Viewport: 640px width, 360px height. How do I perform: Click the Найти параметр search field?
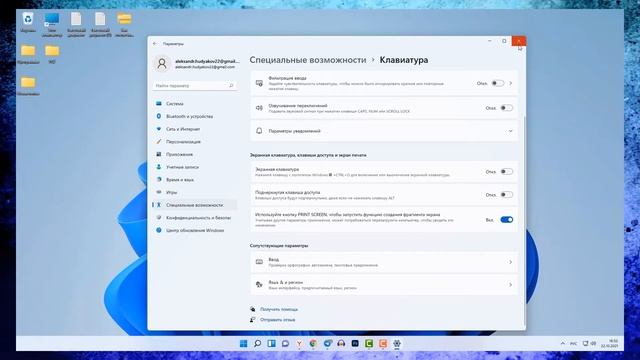click(194, 86)
